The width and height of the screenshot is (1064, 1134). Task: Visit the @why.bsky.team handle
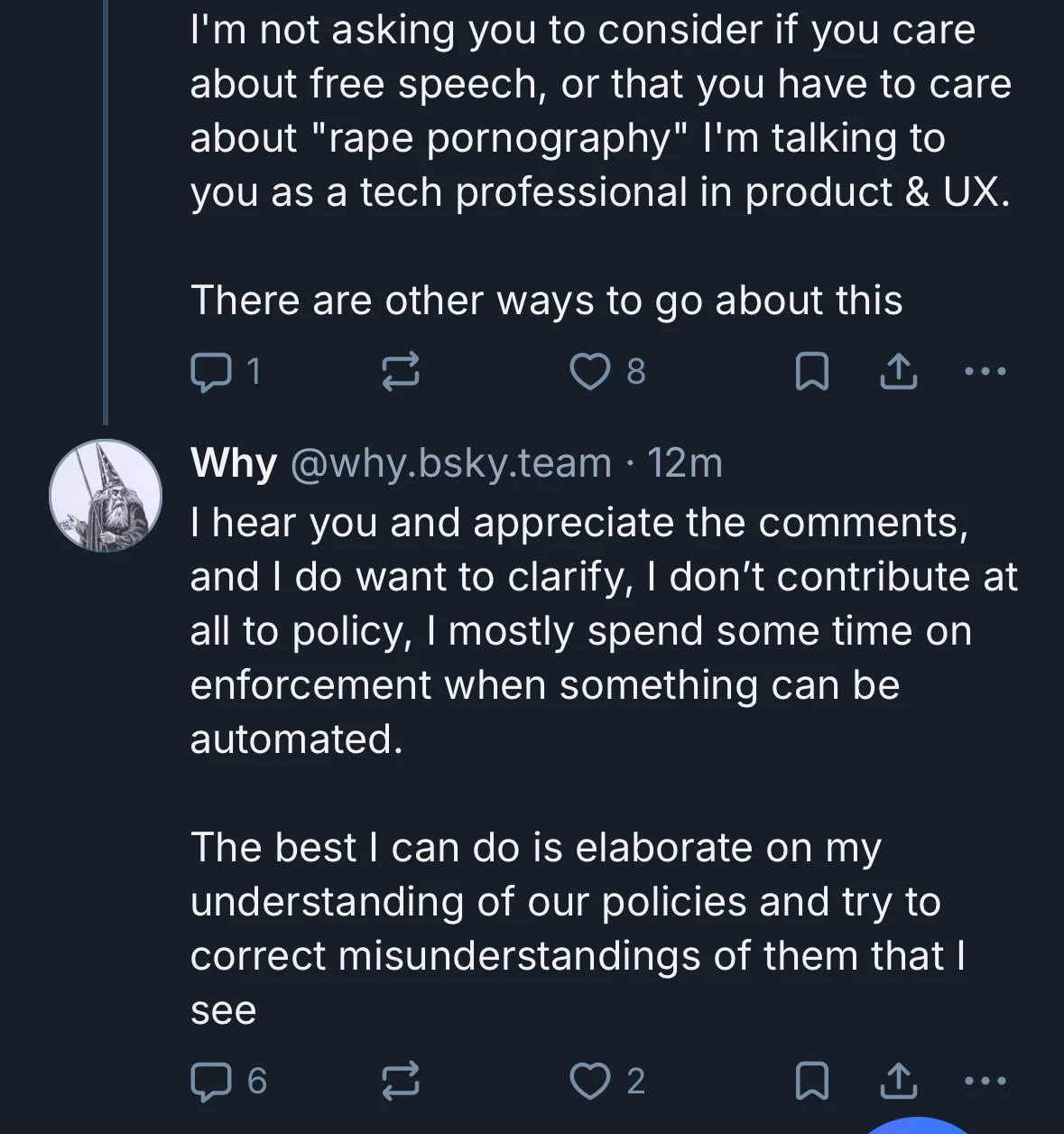pyautogui.click(x=450, y=463)
